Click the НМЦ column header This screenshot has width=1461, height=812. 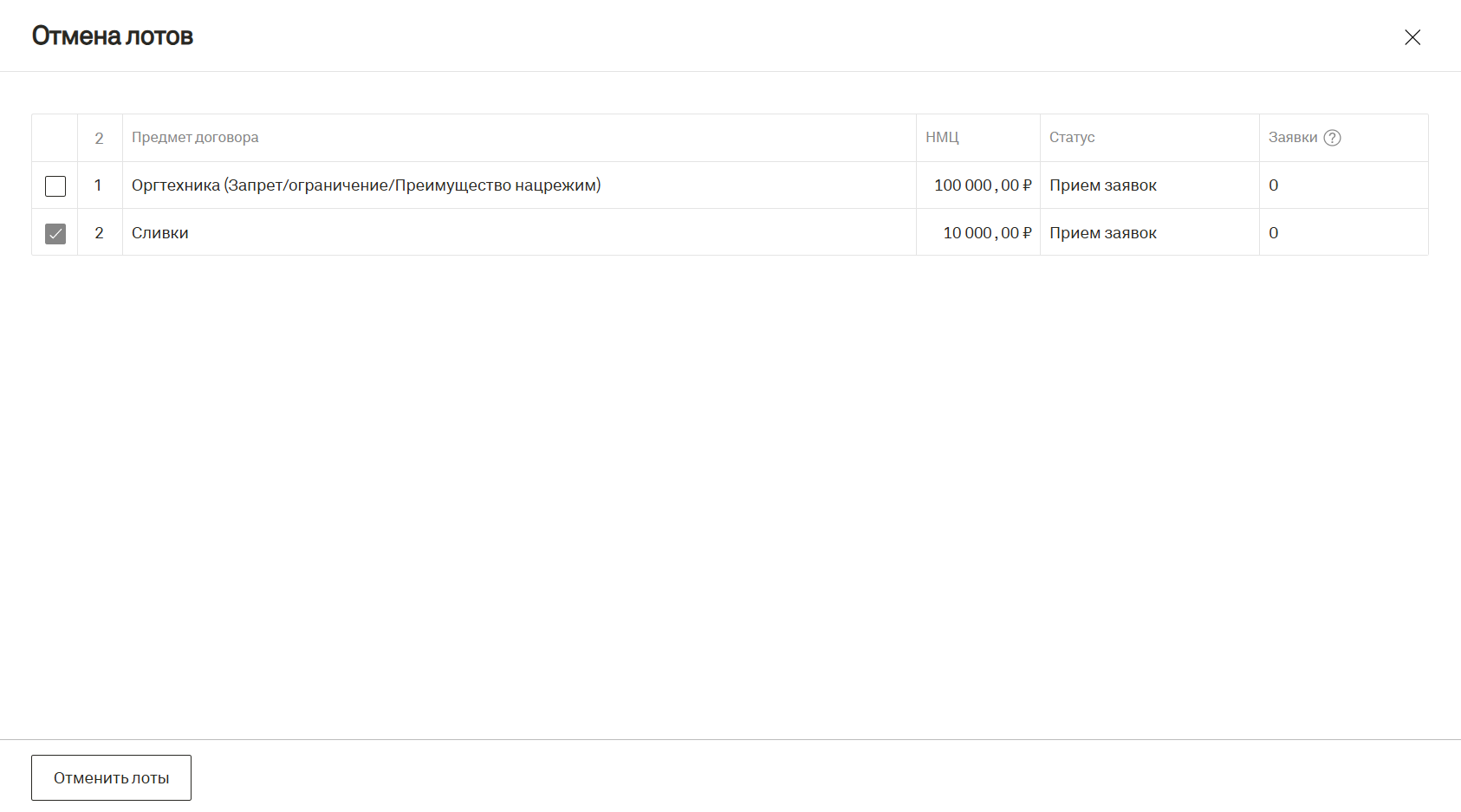(x=942, y=138)
